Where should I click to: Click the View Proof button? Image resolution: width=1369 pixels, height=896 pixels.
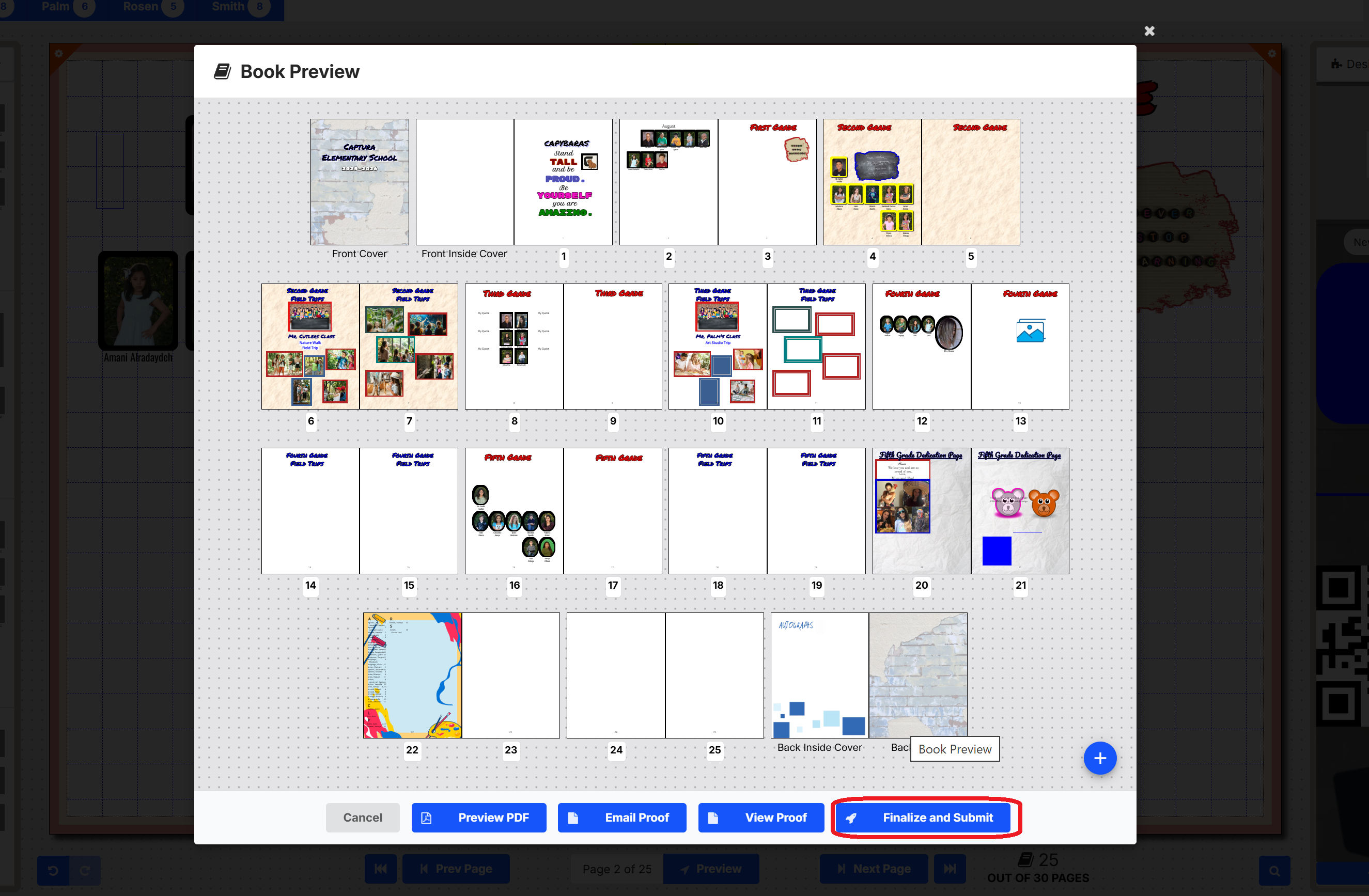(760, 817)
